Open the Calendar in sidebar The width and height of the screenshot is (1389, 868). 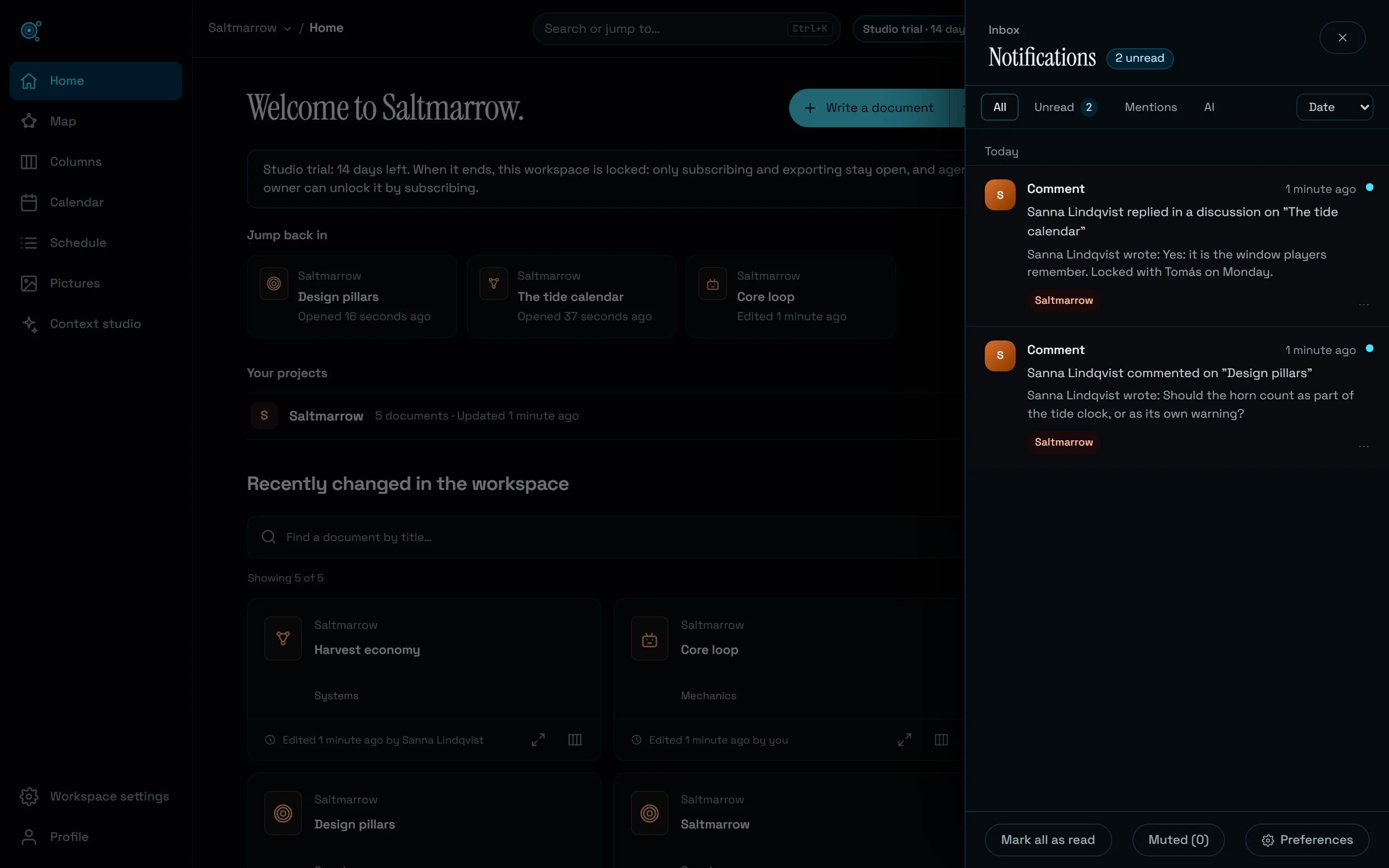click(x=96, y=202)
